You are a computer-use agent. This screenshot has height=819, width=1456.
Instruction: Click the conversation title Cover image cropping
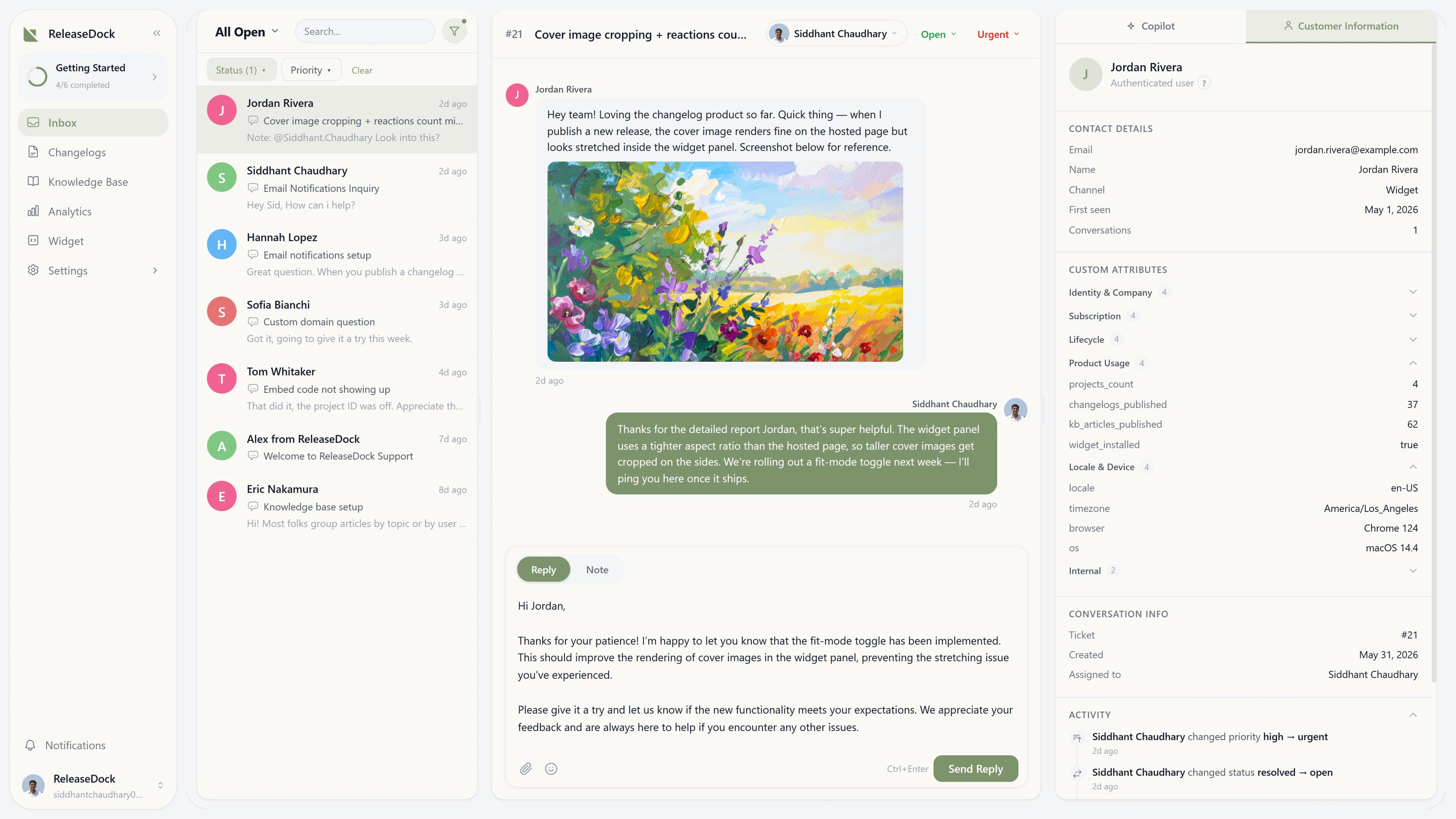pos(640,35)
